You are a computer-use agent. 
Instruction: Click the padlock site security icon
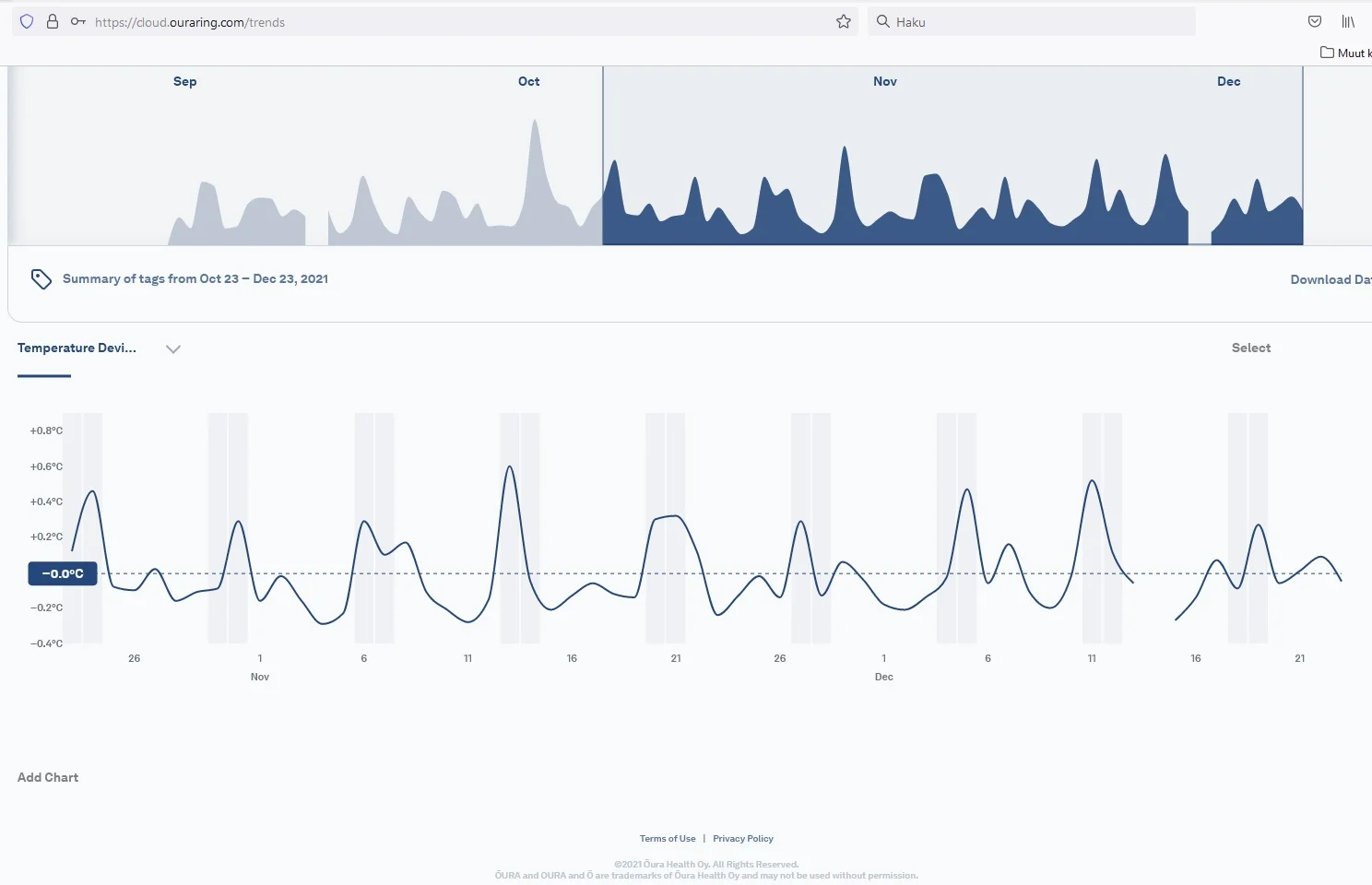click(53, 21)
